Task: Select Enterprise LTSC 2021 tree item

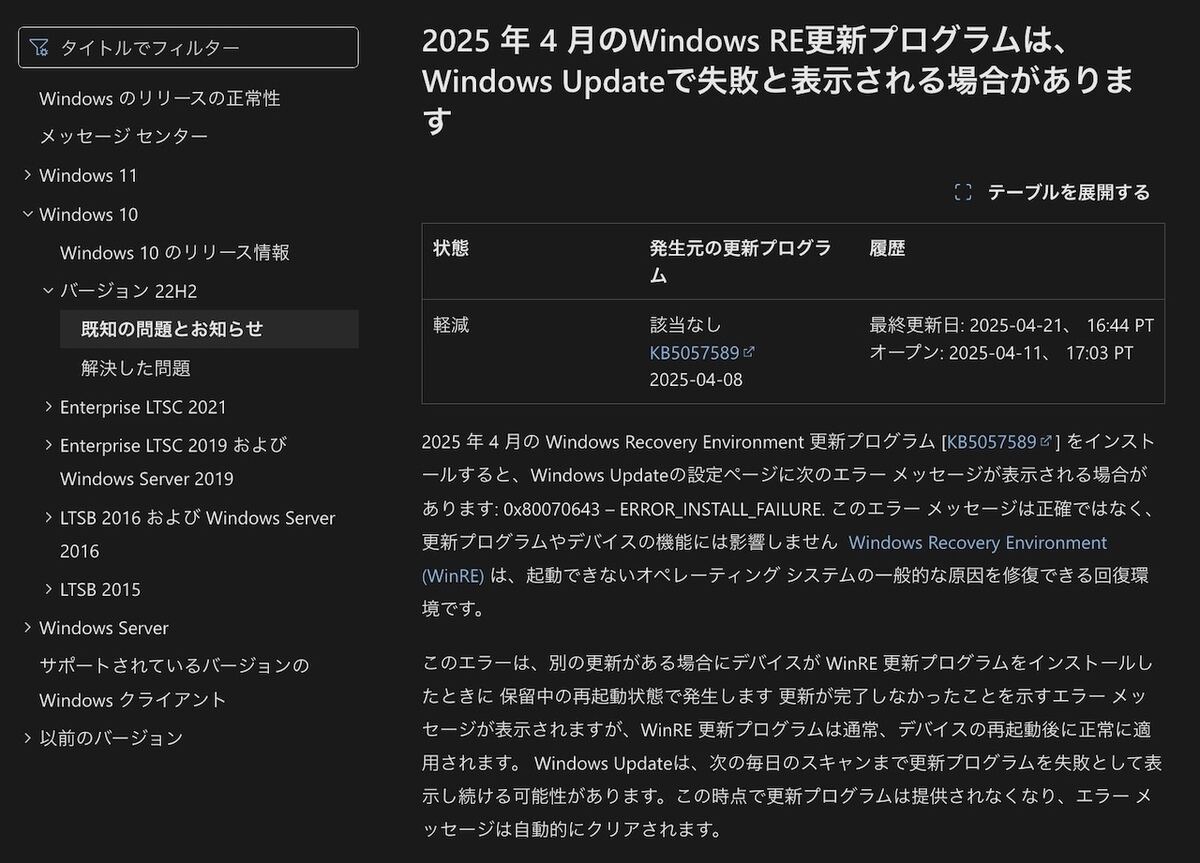Action: click(x=143, y=407)
